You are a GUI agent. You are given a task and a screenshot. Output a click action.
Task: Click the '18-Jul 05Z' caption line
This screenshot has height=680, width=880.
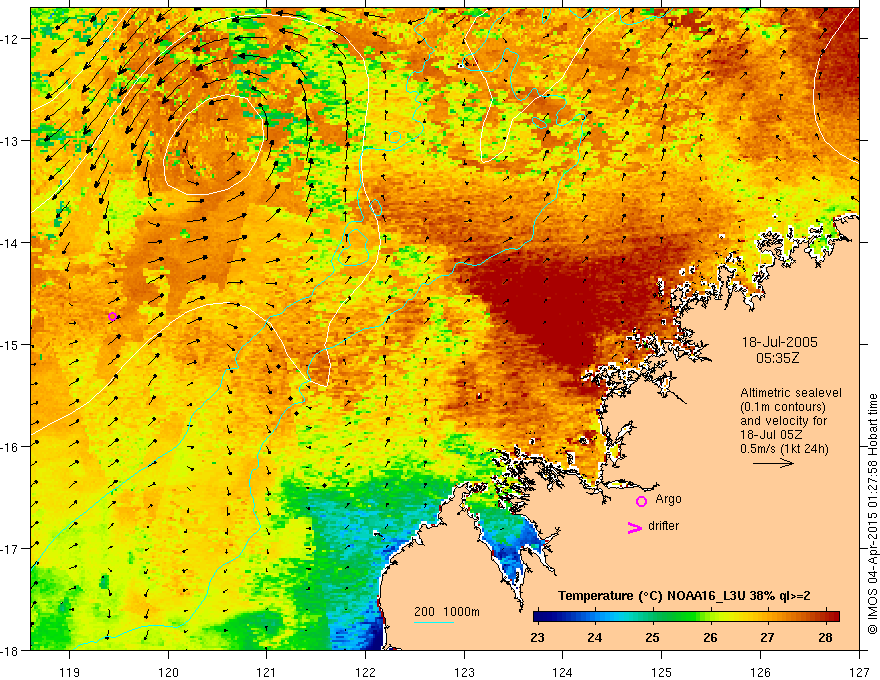771,435
